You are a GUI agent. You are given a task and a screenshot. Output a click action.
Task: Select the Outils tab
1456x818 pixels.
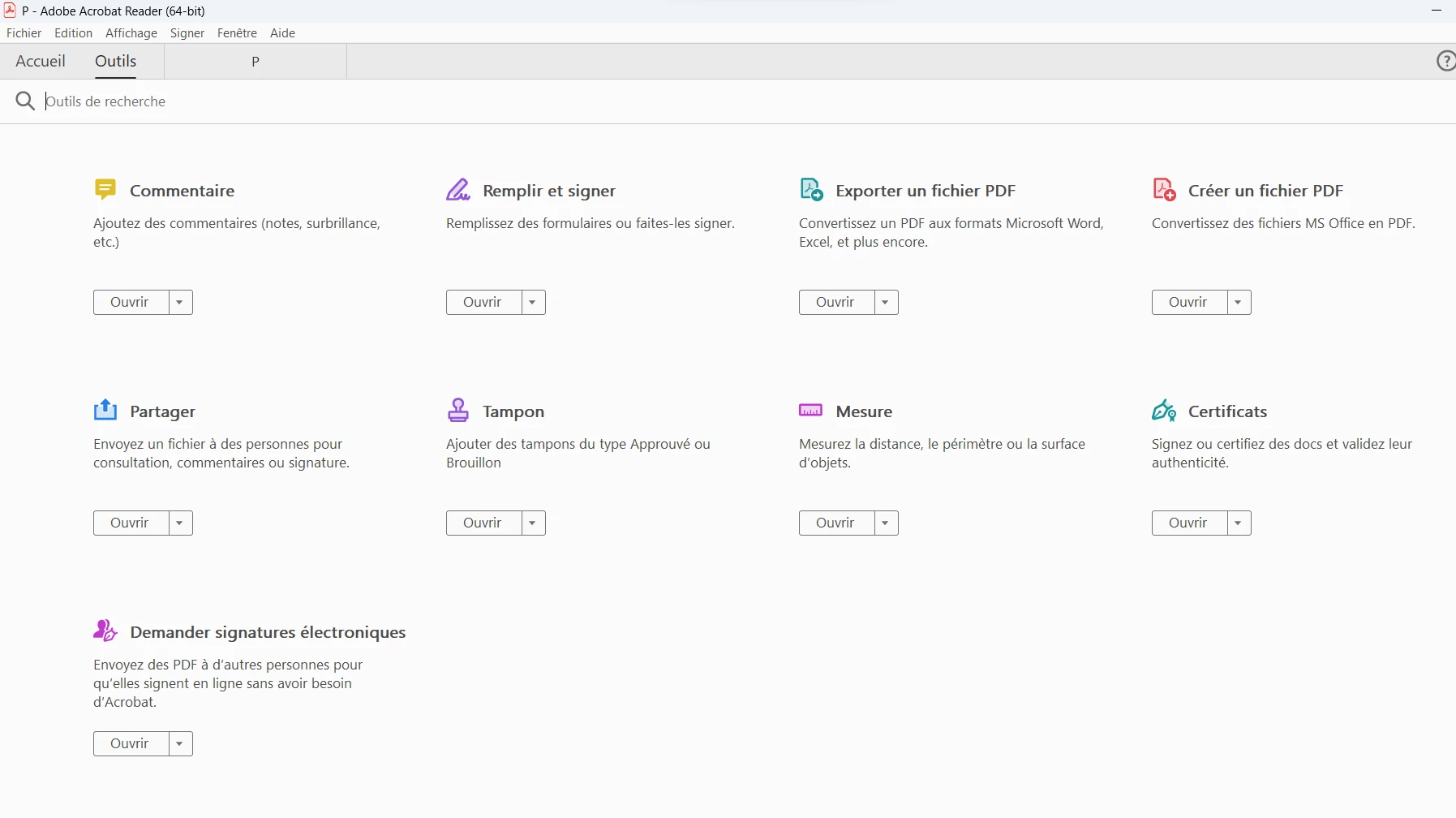[x=116, y=61]
